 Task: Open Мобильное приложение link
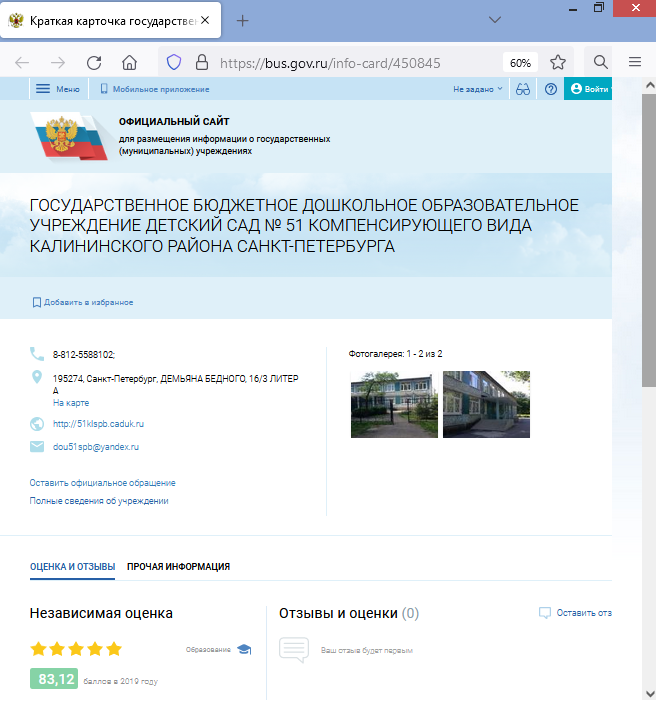point(154,89)
